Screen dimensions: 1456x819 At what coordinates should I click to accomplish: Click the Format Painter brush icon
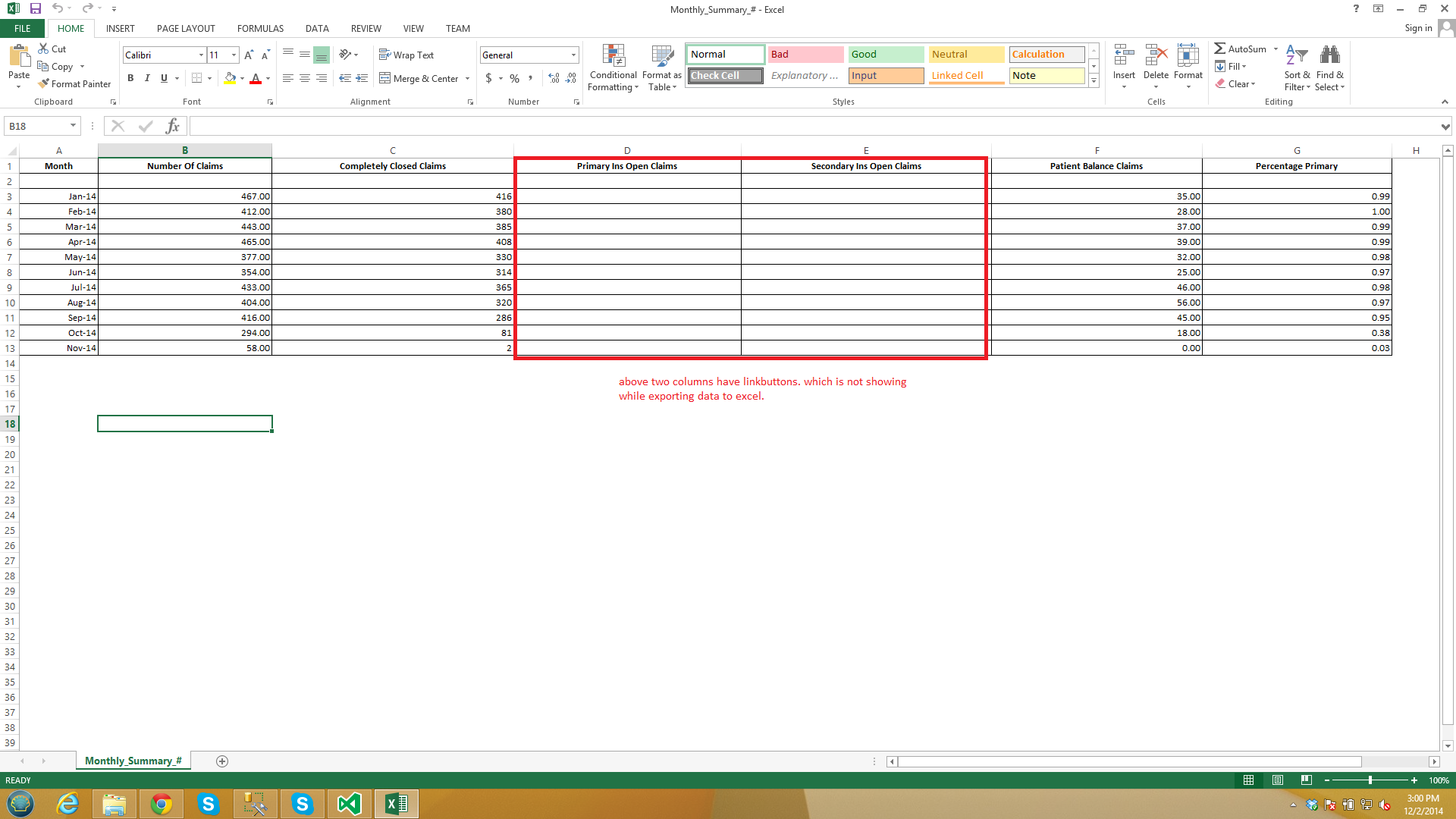44,83
